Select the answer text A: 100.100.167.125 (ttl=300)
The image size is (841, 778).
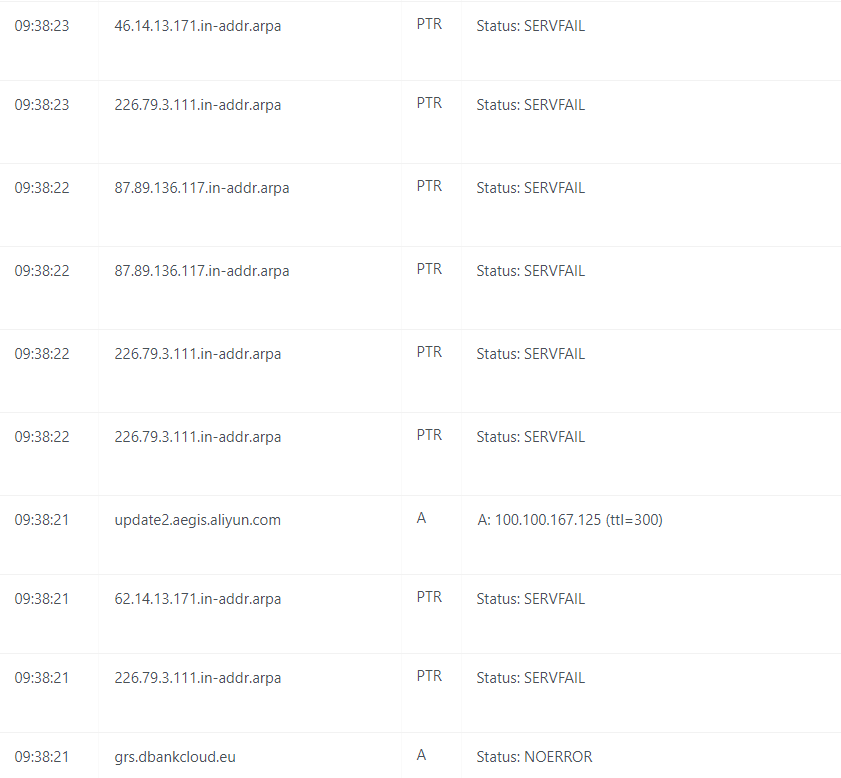(570, 519)
